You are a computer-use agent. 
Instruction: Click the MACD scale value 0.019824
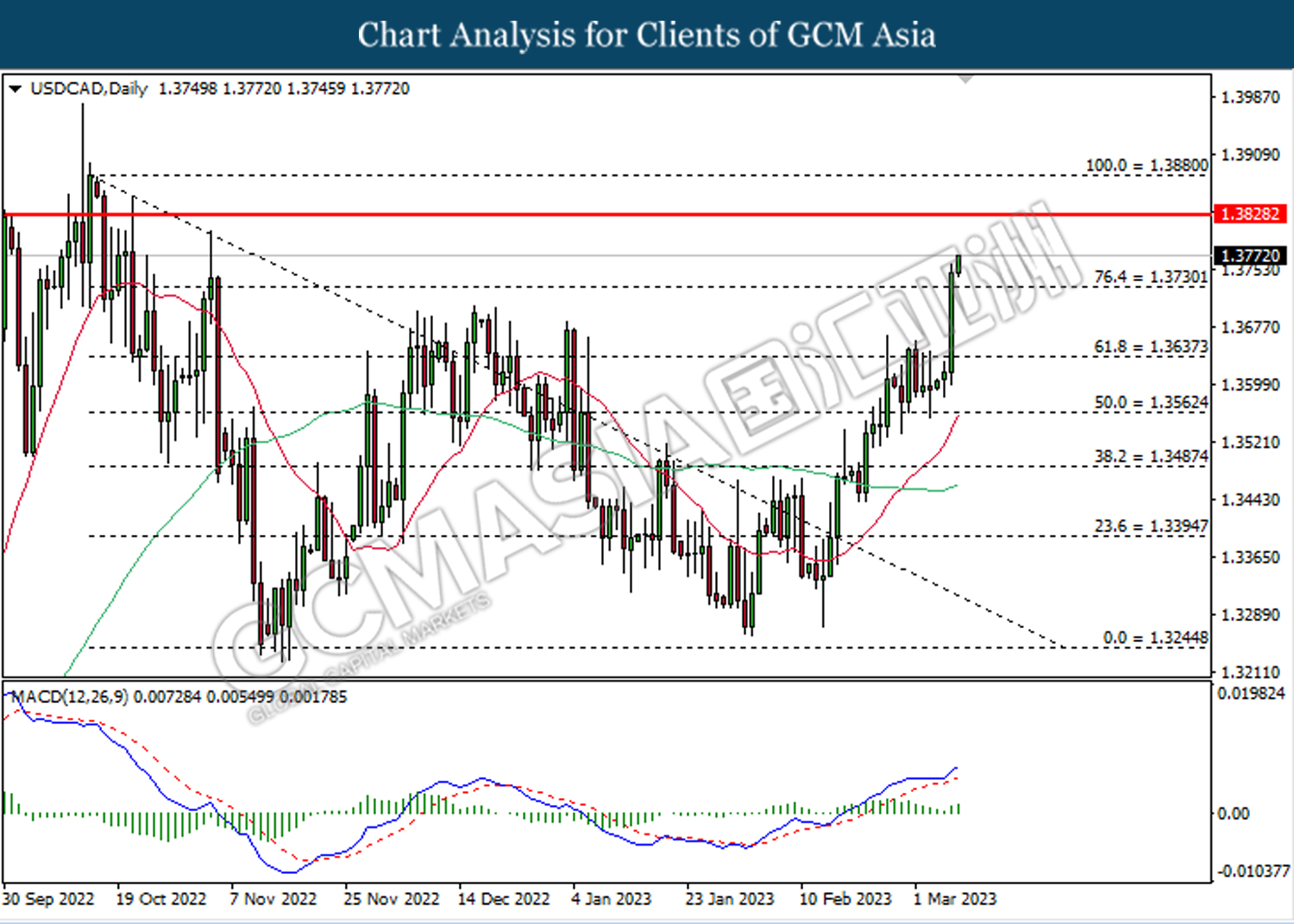1251,694
